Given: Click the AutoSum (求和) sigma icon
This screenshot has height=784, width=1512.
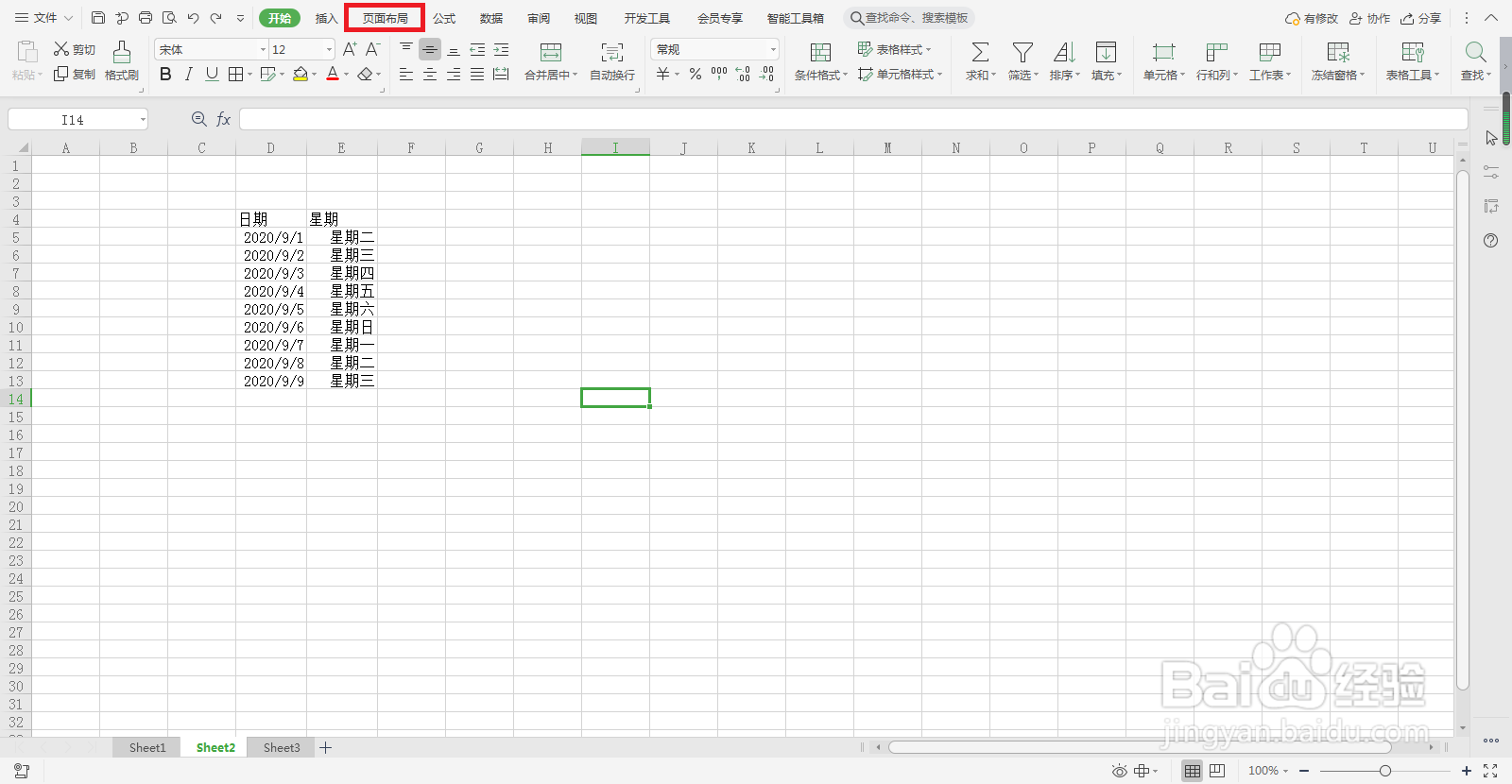Looking at the screenshot, I should tap(980, 53).
